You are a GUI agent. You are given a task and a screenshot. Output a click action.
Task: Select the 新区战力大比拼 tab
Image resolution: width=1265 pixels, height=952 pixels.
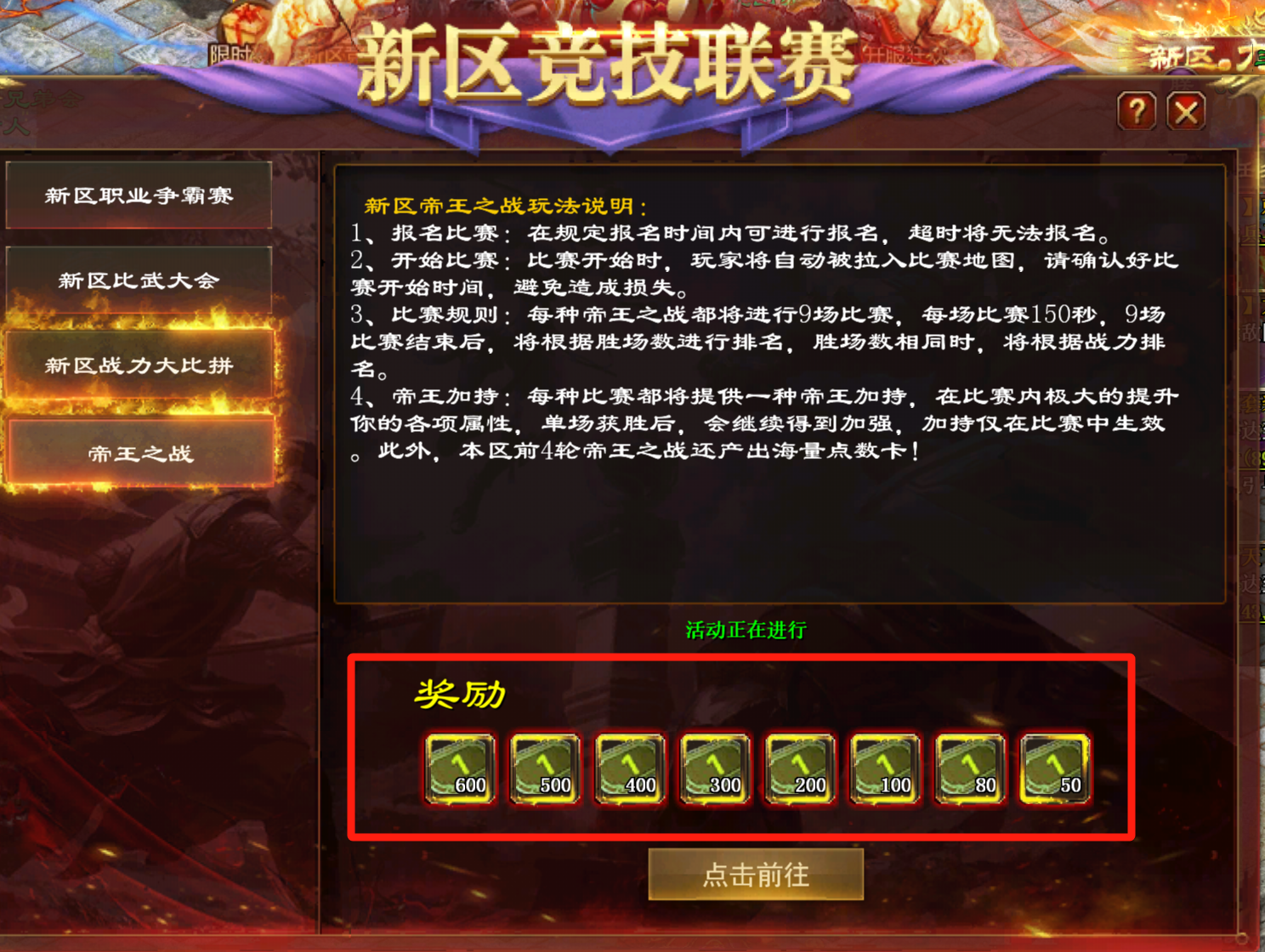point(139,365)
